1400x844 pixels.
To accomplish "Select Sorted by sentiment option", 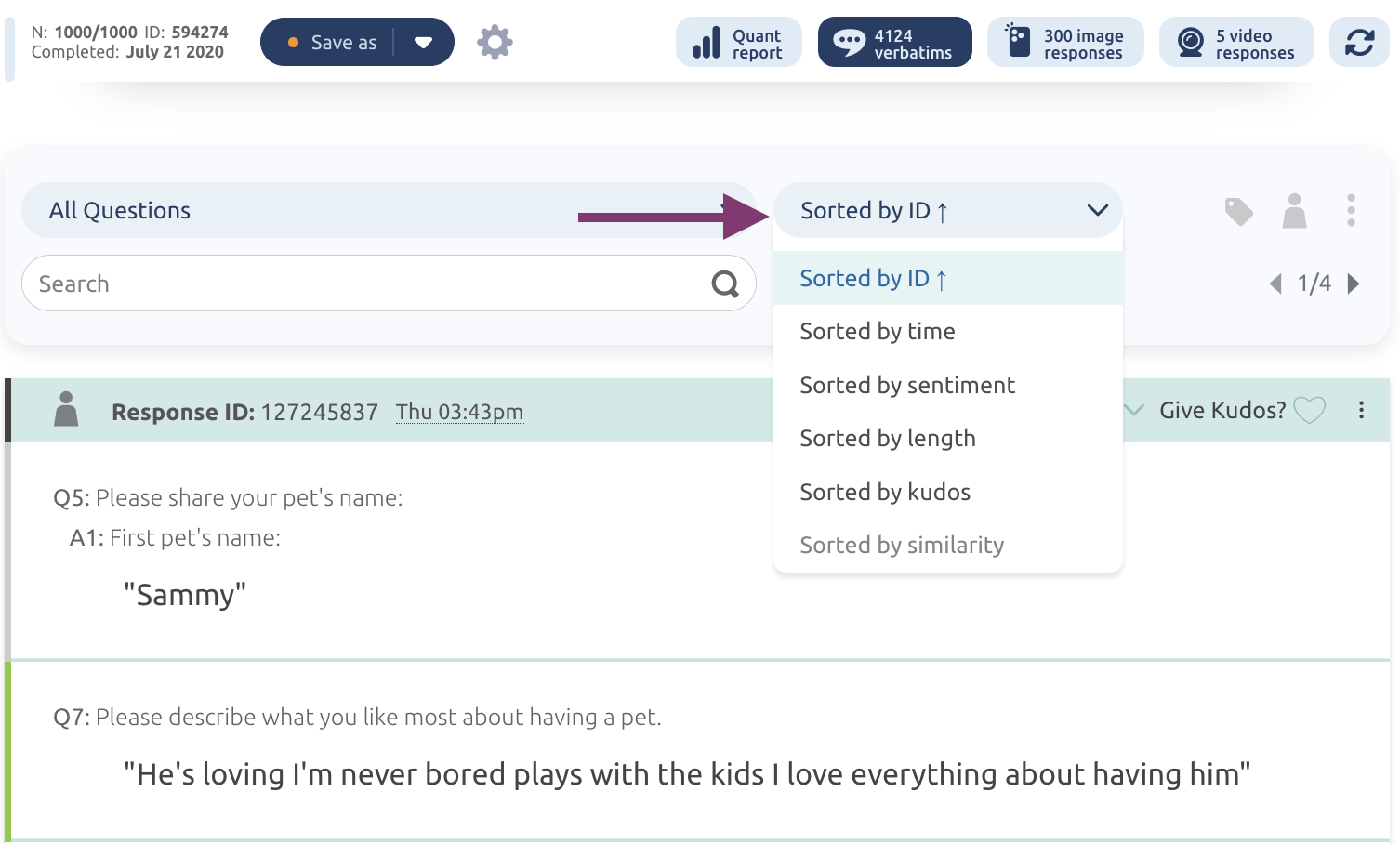I will coord(948,385).
